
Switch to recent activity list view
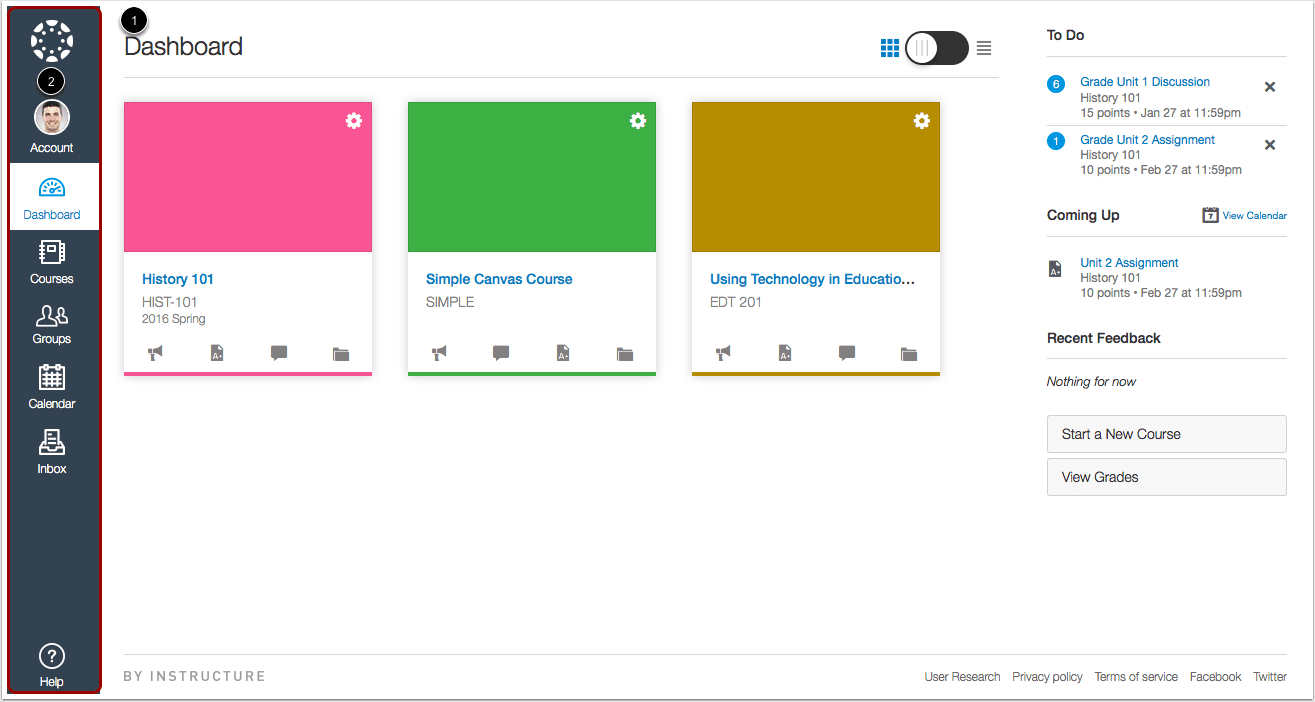coord(983,47)
